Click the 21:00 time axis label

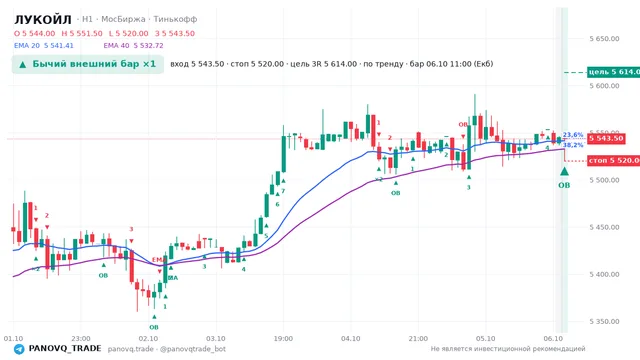[x=418, y=338]
